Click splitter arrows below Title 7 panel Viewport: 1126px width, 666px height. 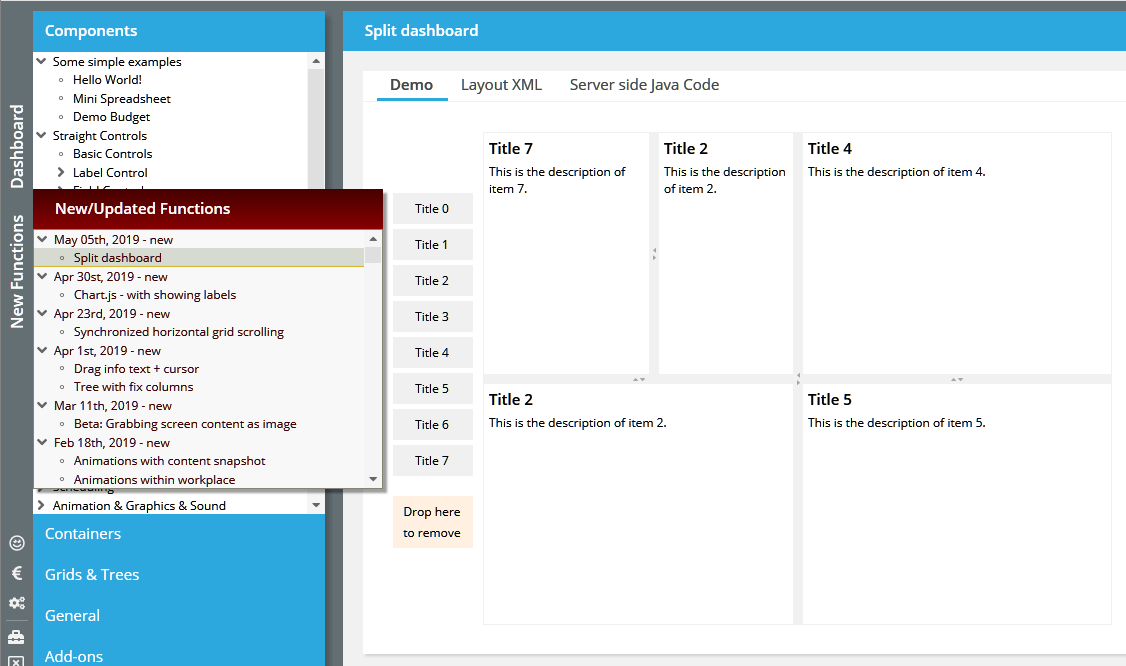(639, 379)
